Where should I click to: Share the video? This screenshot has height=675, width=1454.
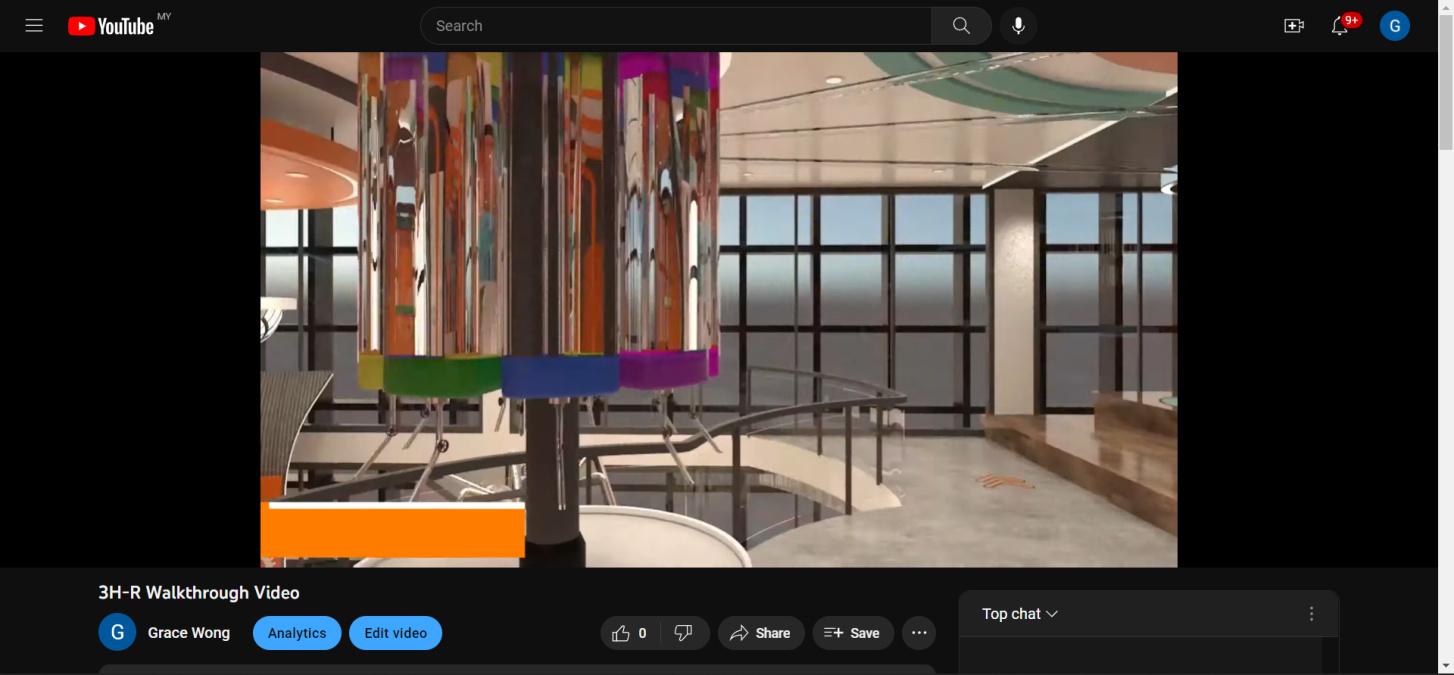click(x=761, y=633)
